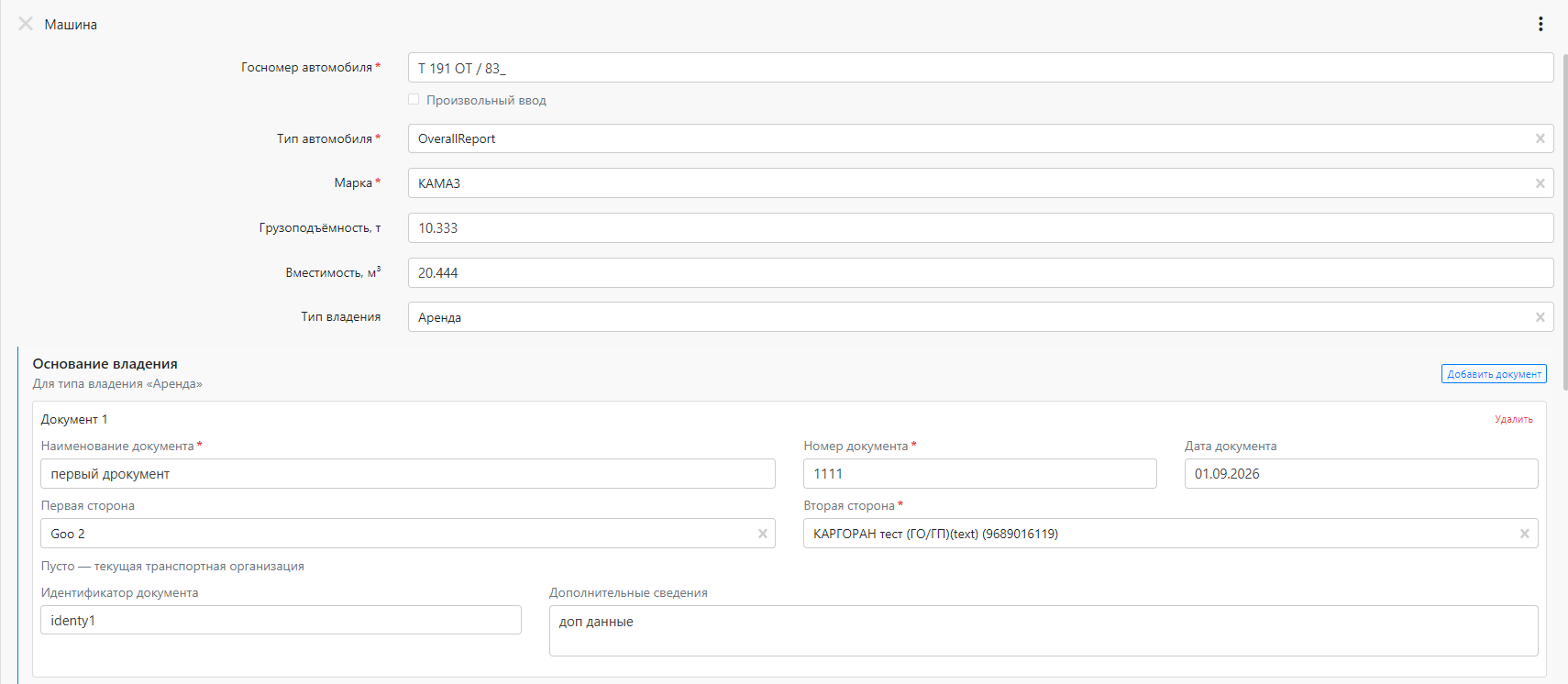Clear the Тип владения Аренда value
This screenshot has height=684, width=1568.
pos(1540,317)
